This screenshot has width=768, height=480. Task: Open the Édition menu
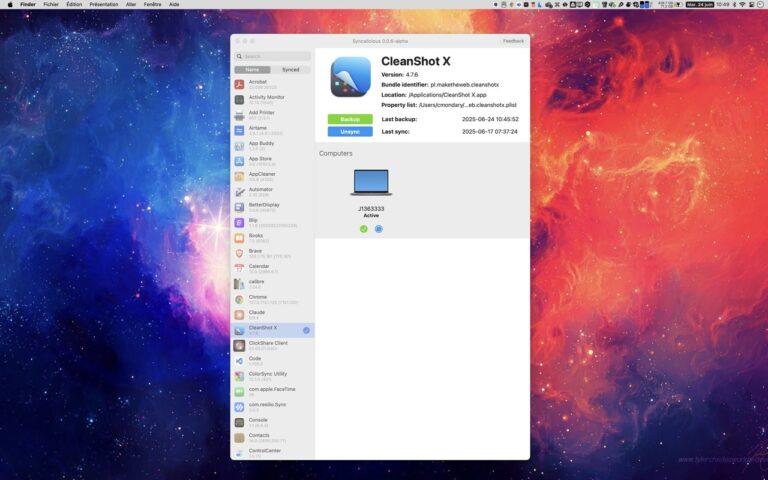(74, 4)
